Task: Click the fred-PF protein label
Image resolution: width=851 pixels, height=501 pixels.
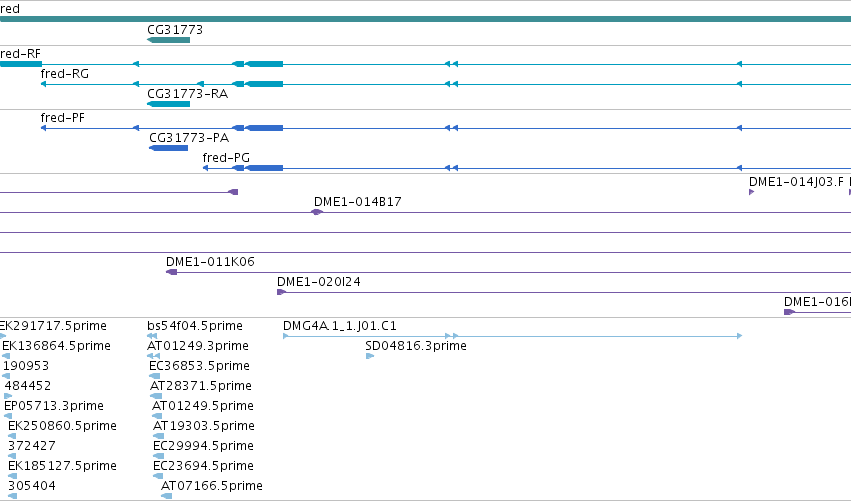Action: pos(62,118)
